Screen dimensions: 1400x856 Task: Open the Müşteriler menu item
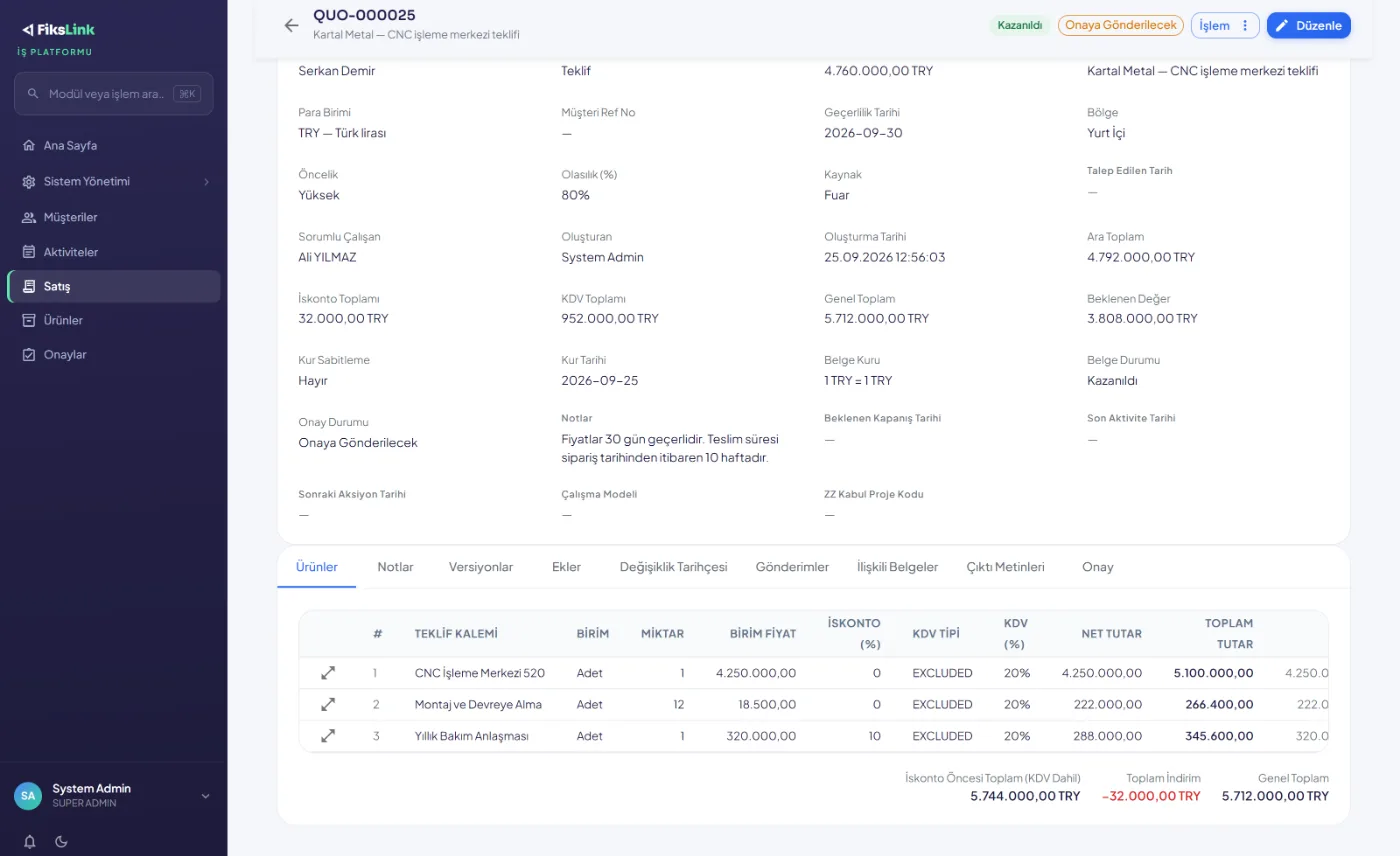pyautogui.click(x=114, y=217)
